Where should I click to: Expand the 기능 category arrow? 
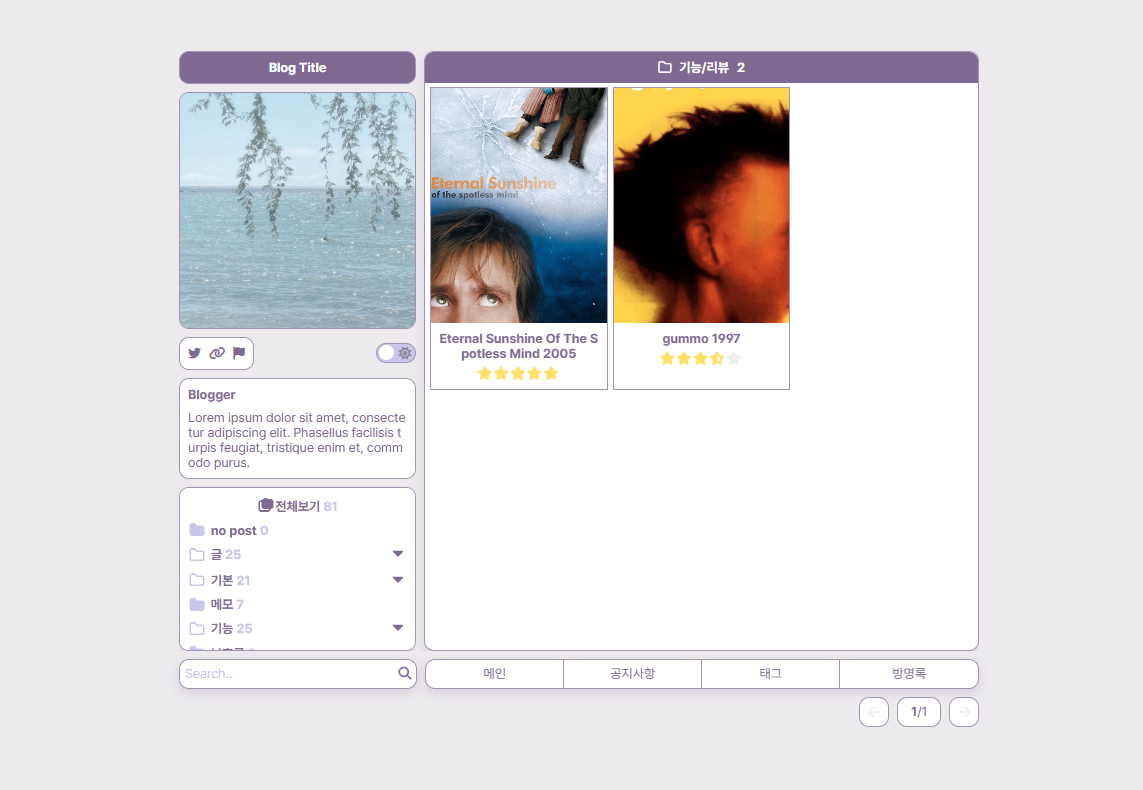pos(398,627)
